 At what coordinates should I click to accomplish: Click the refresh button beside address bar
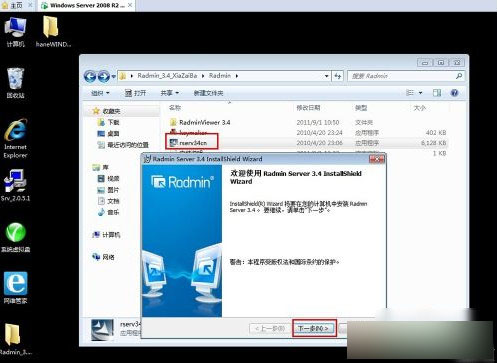[x=338, y=76]
